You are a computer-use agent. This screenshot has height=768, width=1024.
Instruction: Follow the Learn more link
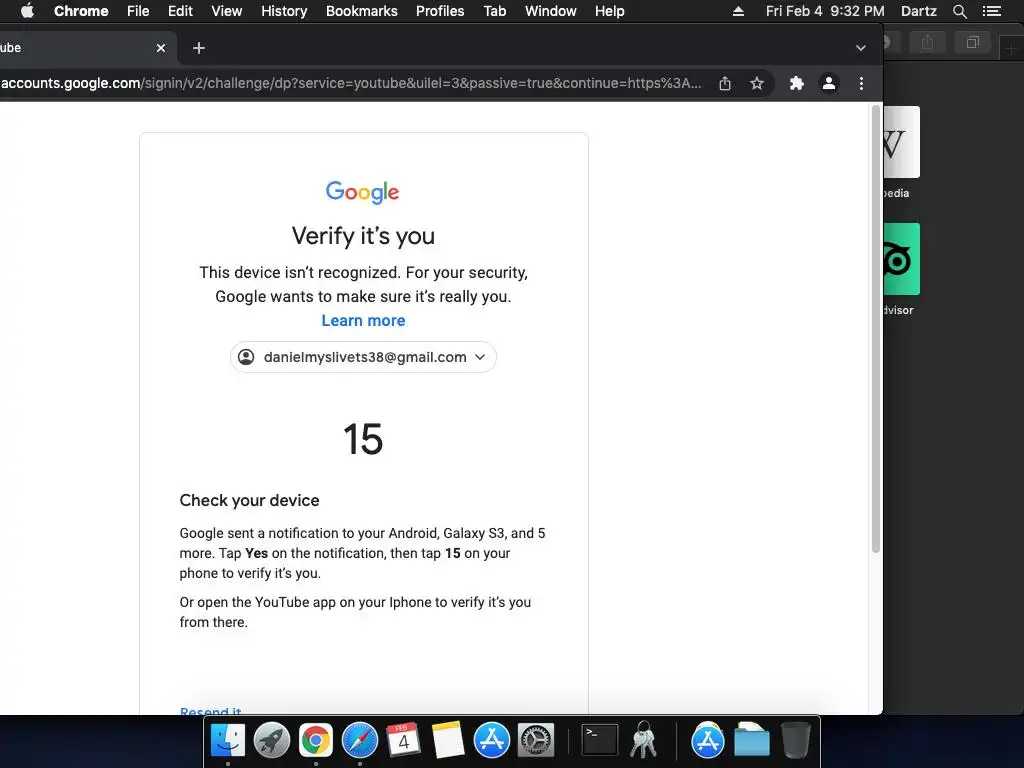click(x=363, y=321)
